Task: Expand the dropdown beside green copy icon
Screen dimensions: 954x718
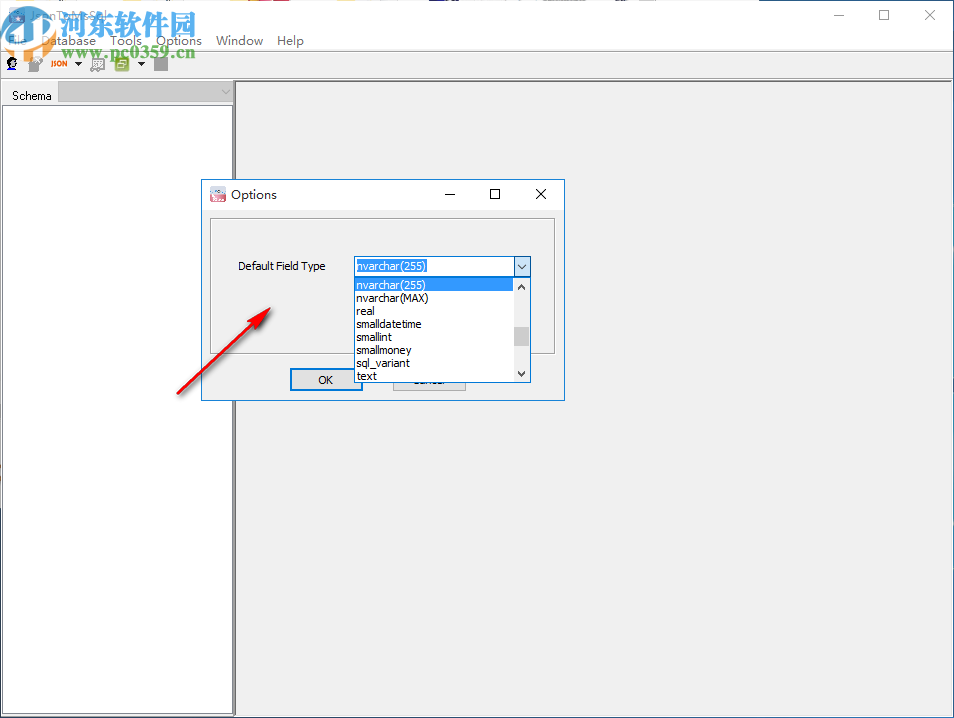Action: (141, 63)
